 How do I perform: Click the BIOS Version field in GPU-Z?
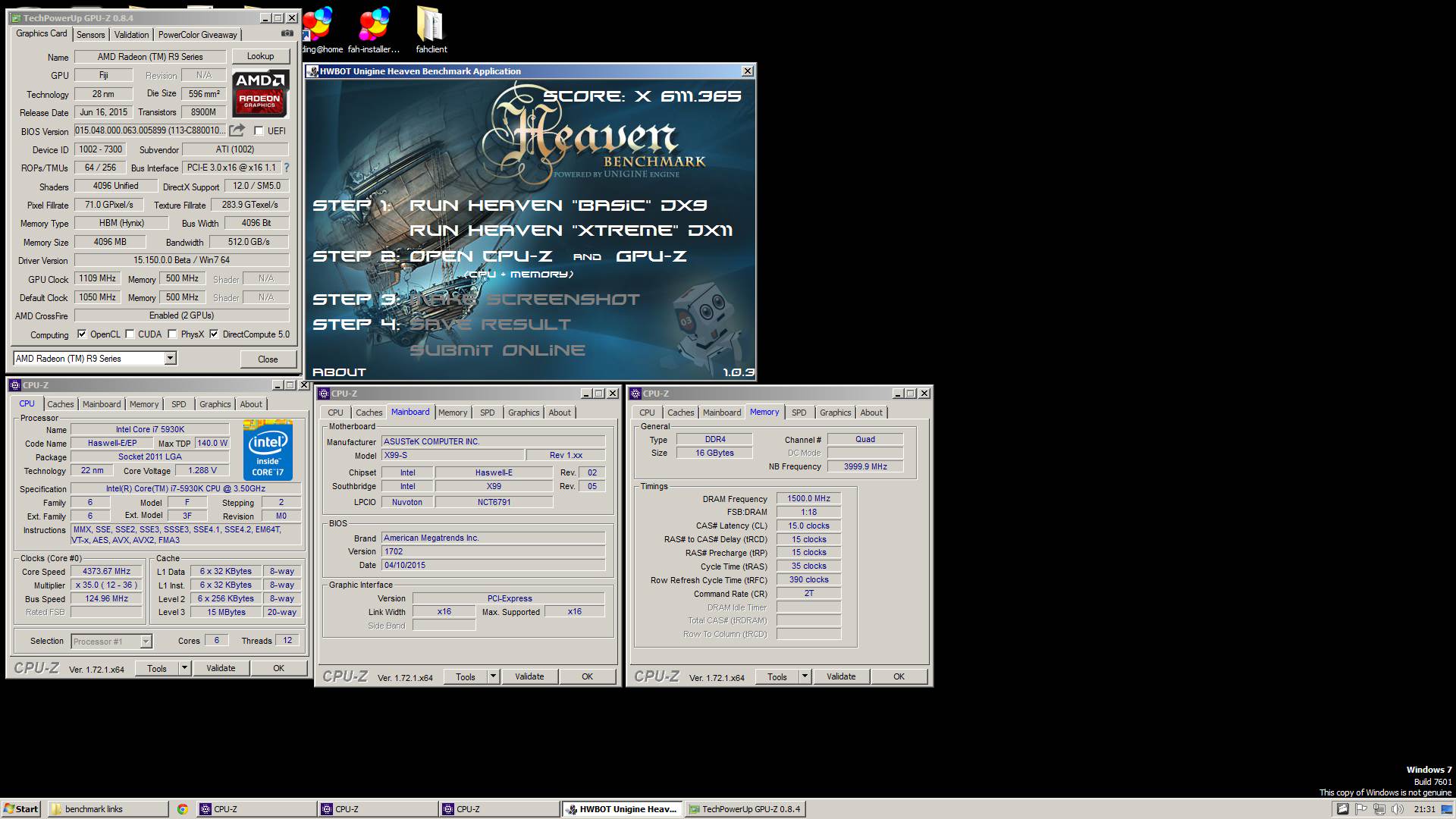coord(150,130)
